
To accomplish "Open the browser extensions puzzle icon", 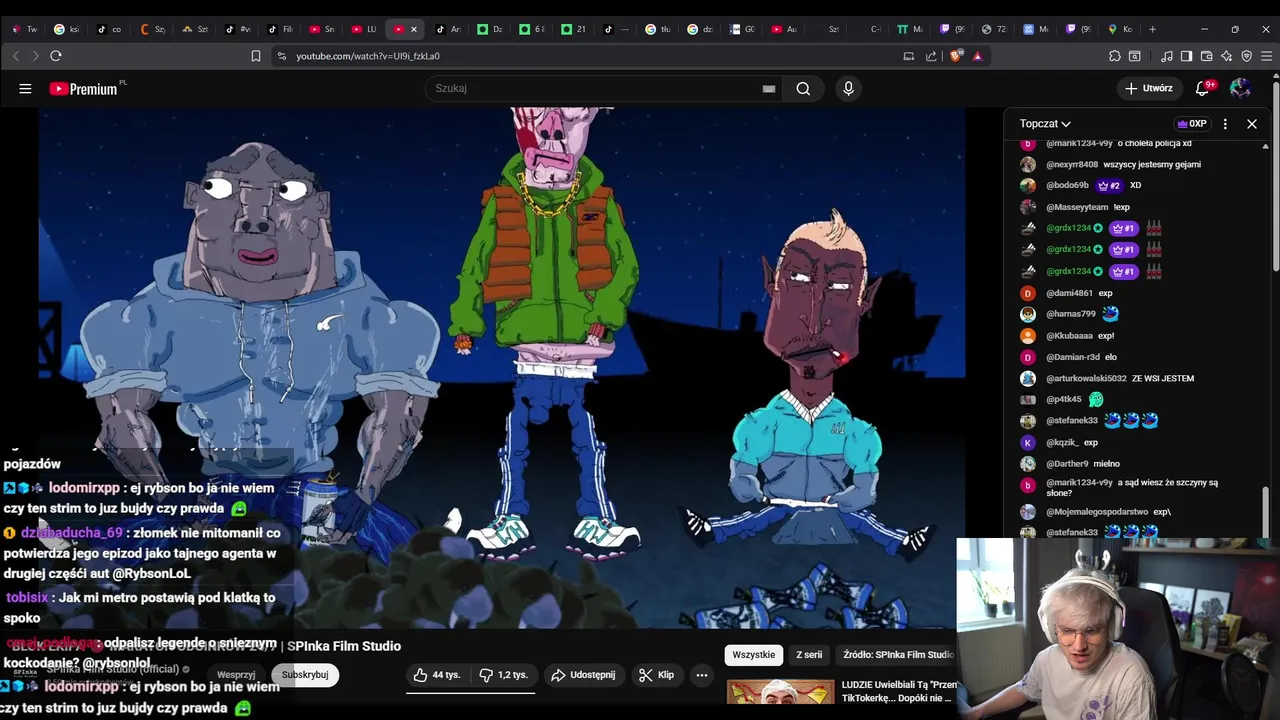I will pyautogui.click(x=1115, y=56).
